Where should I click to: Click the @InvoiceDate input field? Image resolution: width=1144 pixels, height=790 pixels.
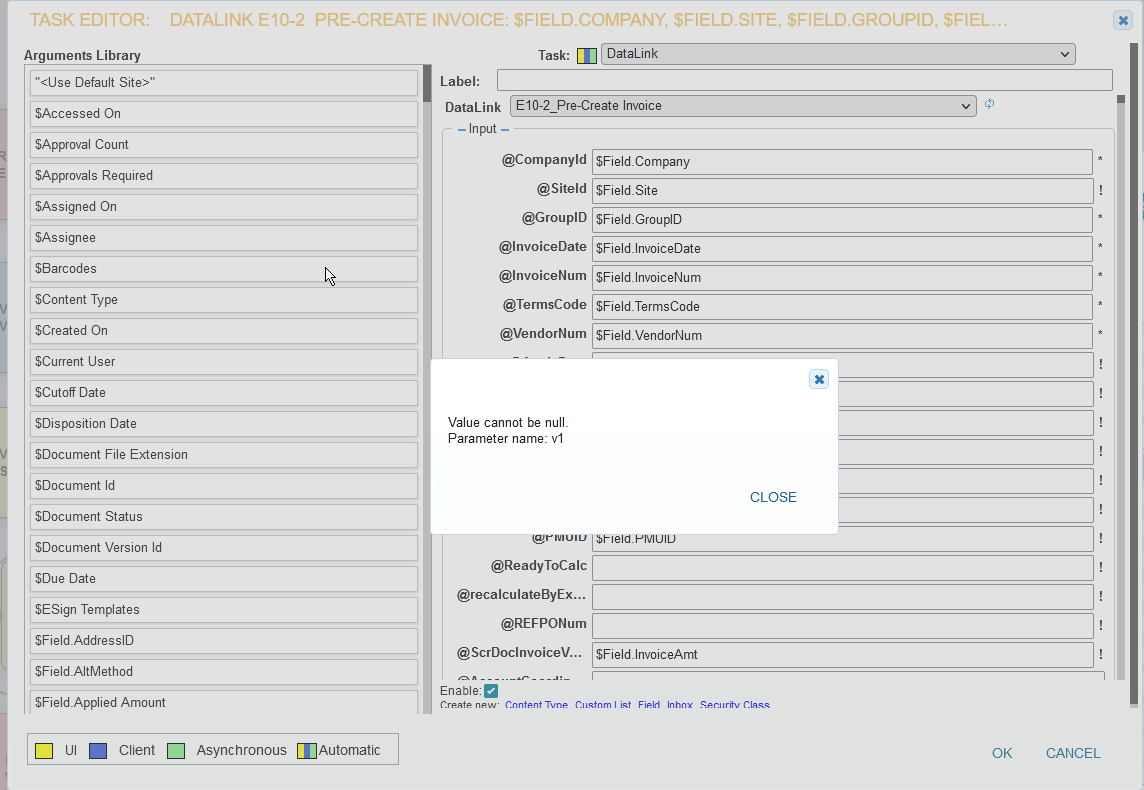[842, 249]
